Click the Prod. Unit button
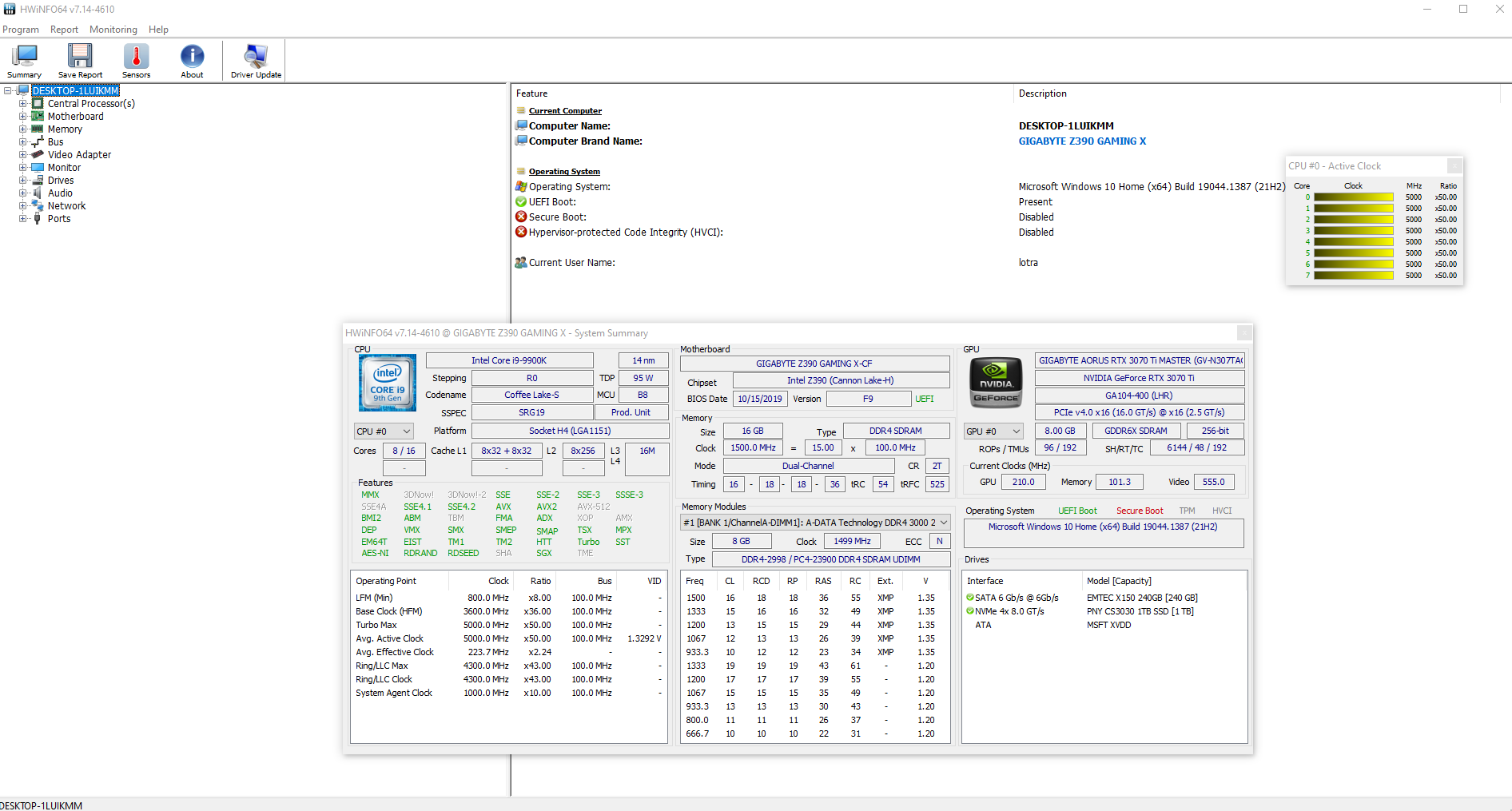Viewport: 1512px width, 811px height. coord(631,412)
